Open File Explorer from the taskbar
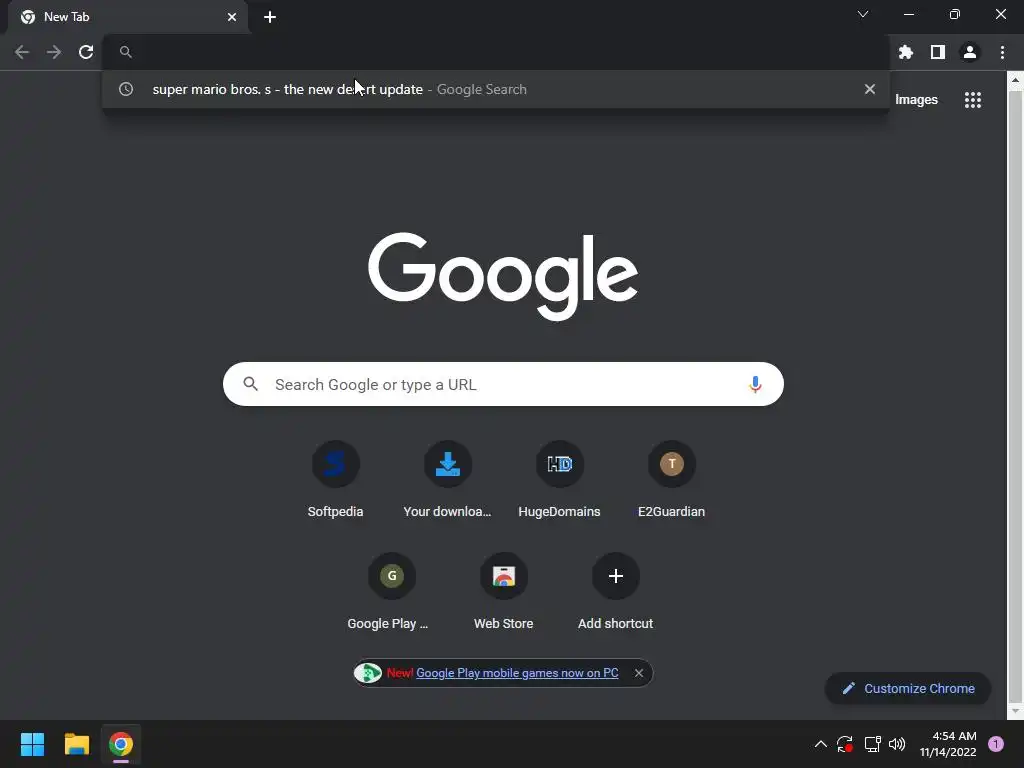Image resolution: width=1024 pixels, height=768 pixels. point(76,744)
